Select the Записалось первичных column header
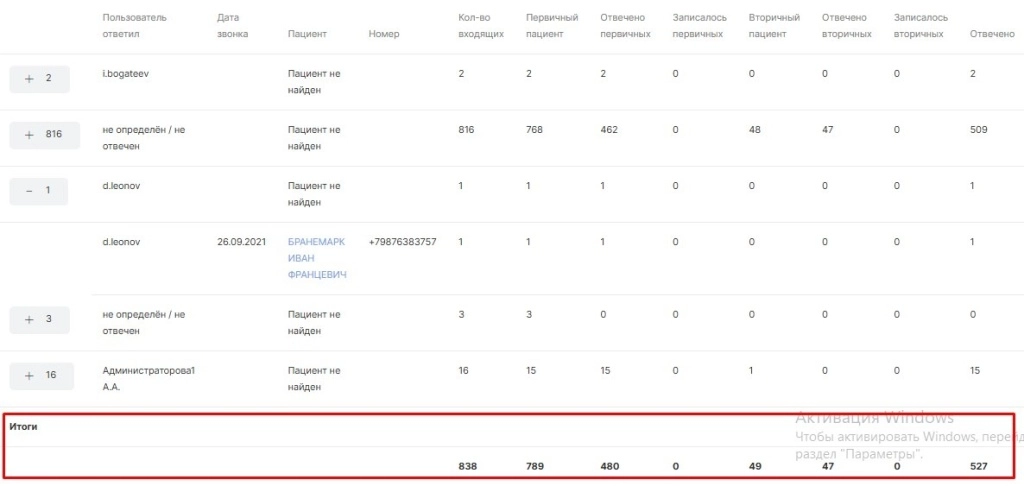Image resolution: width=1024 pixels, height=486 pixels. (699, 26)
